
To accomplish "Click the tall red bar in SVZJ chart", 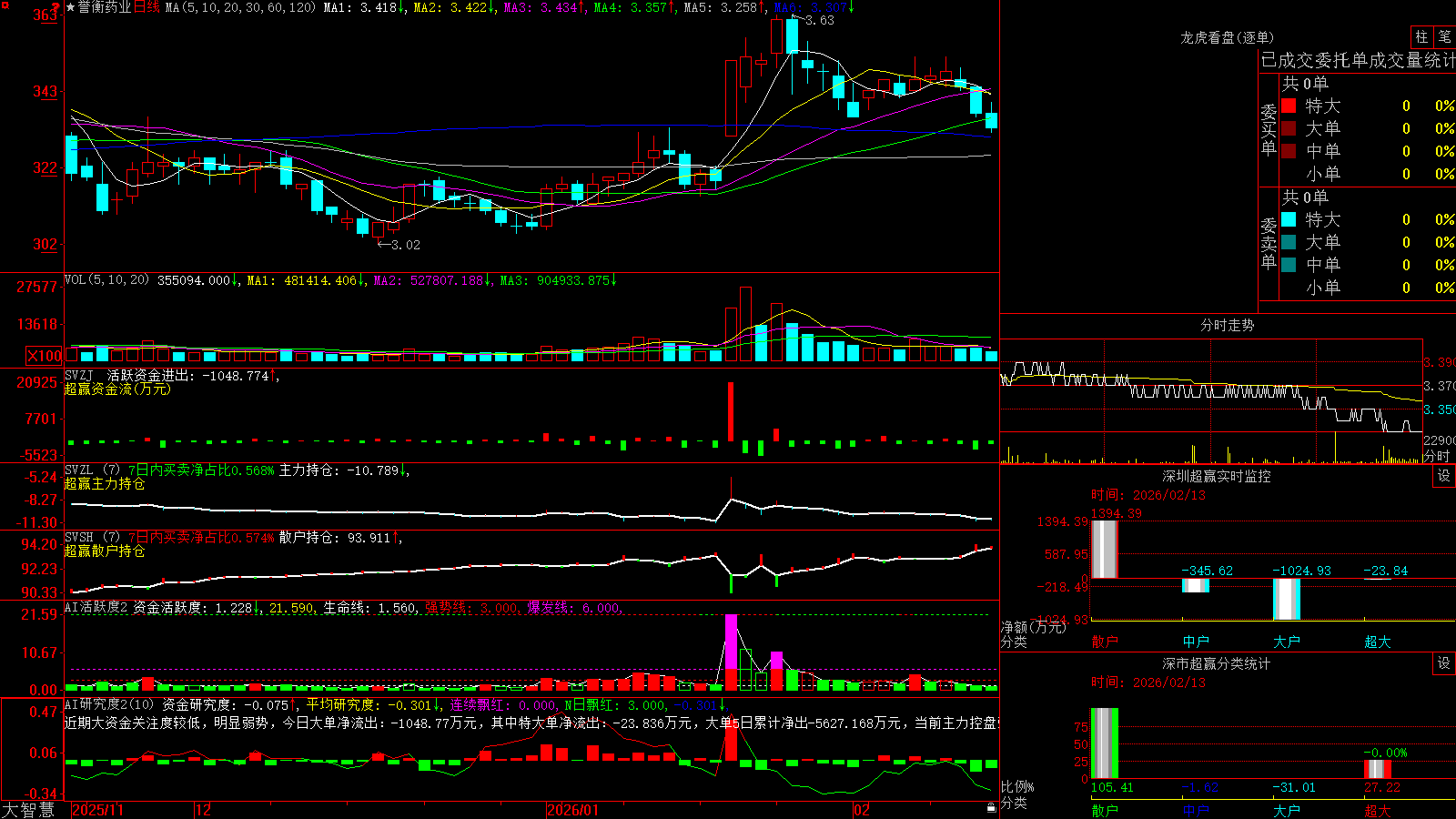I will (730, 412).
